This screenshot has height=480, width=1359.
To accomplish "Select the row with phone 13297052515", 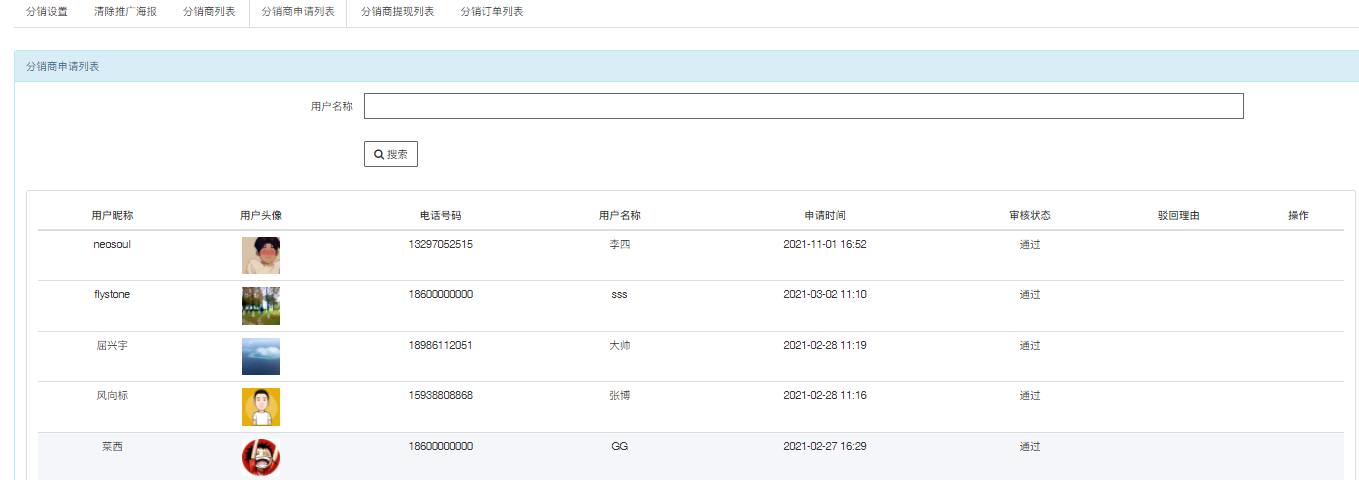I will point(691,256).
